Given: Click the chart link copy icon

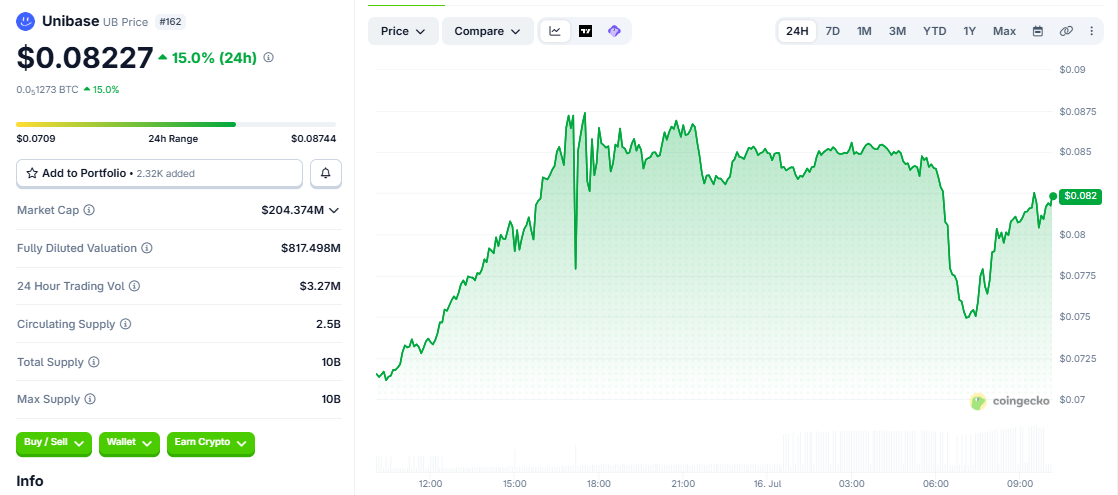Looking at the screenshot, I should 1066,31.
